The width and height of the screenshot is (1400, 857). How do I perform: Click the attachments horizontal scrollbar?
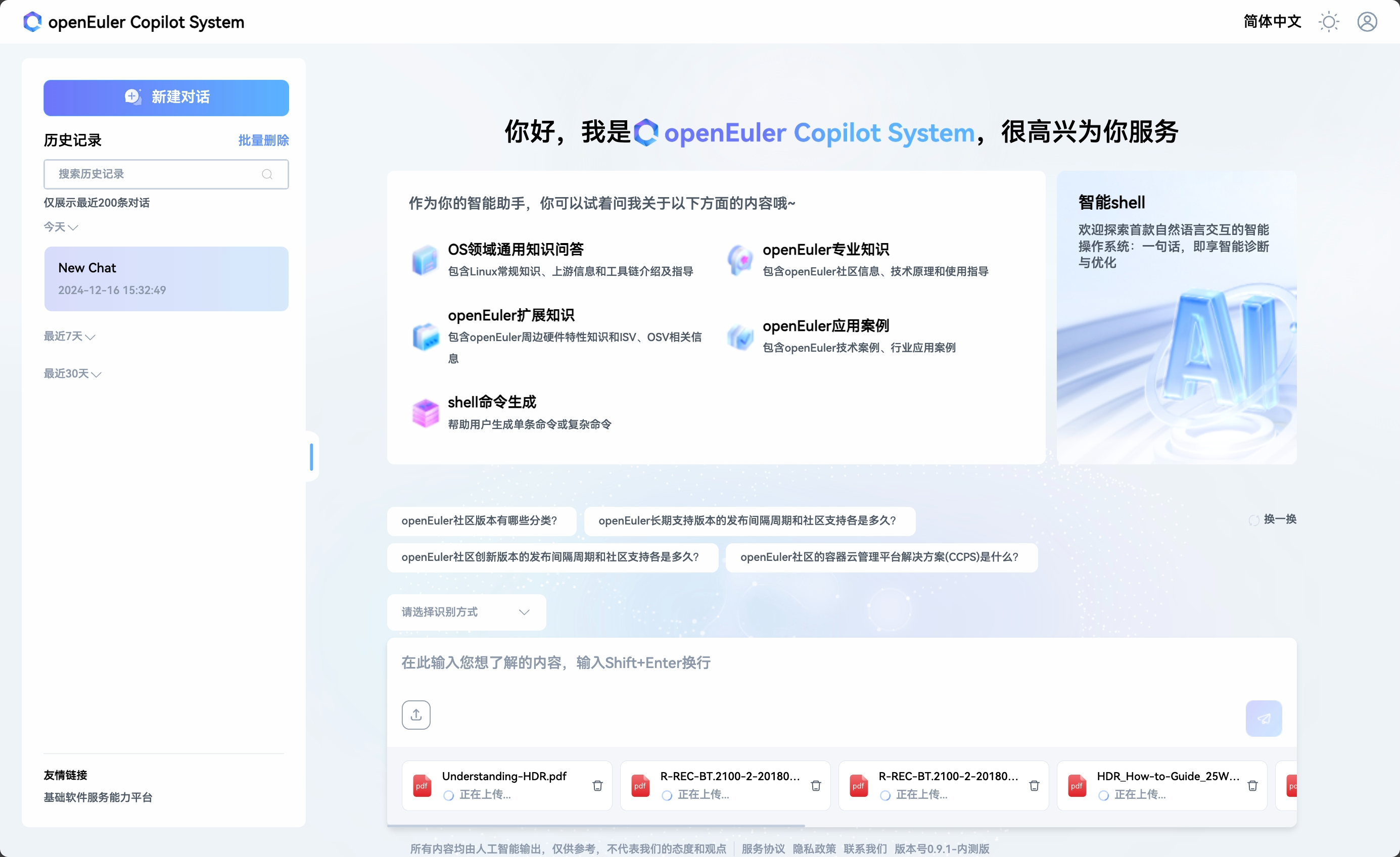(x=596, y=825)
